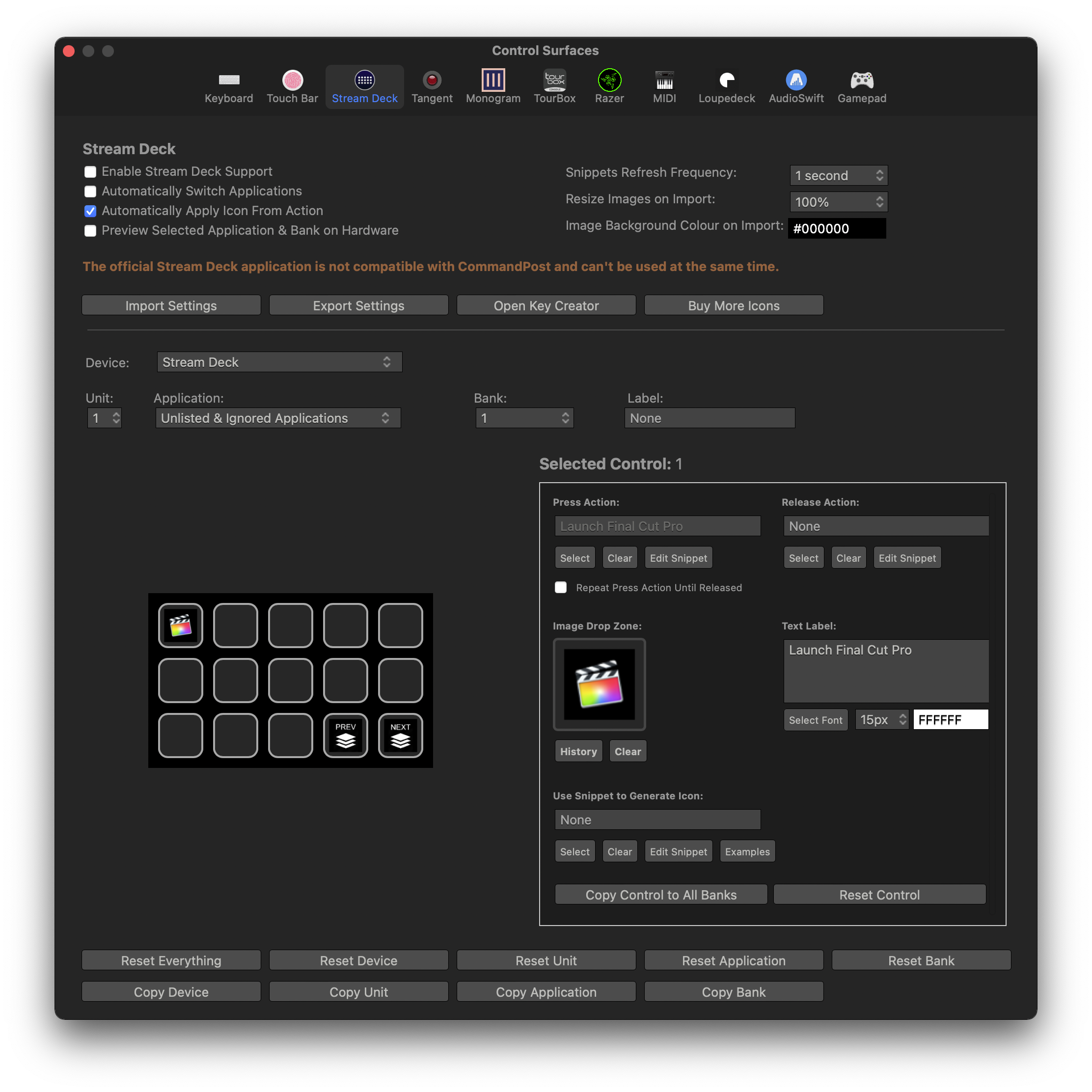Click the bank Label input field
This screenshot has width=1092, height=1092.
[710, 418]
